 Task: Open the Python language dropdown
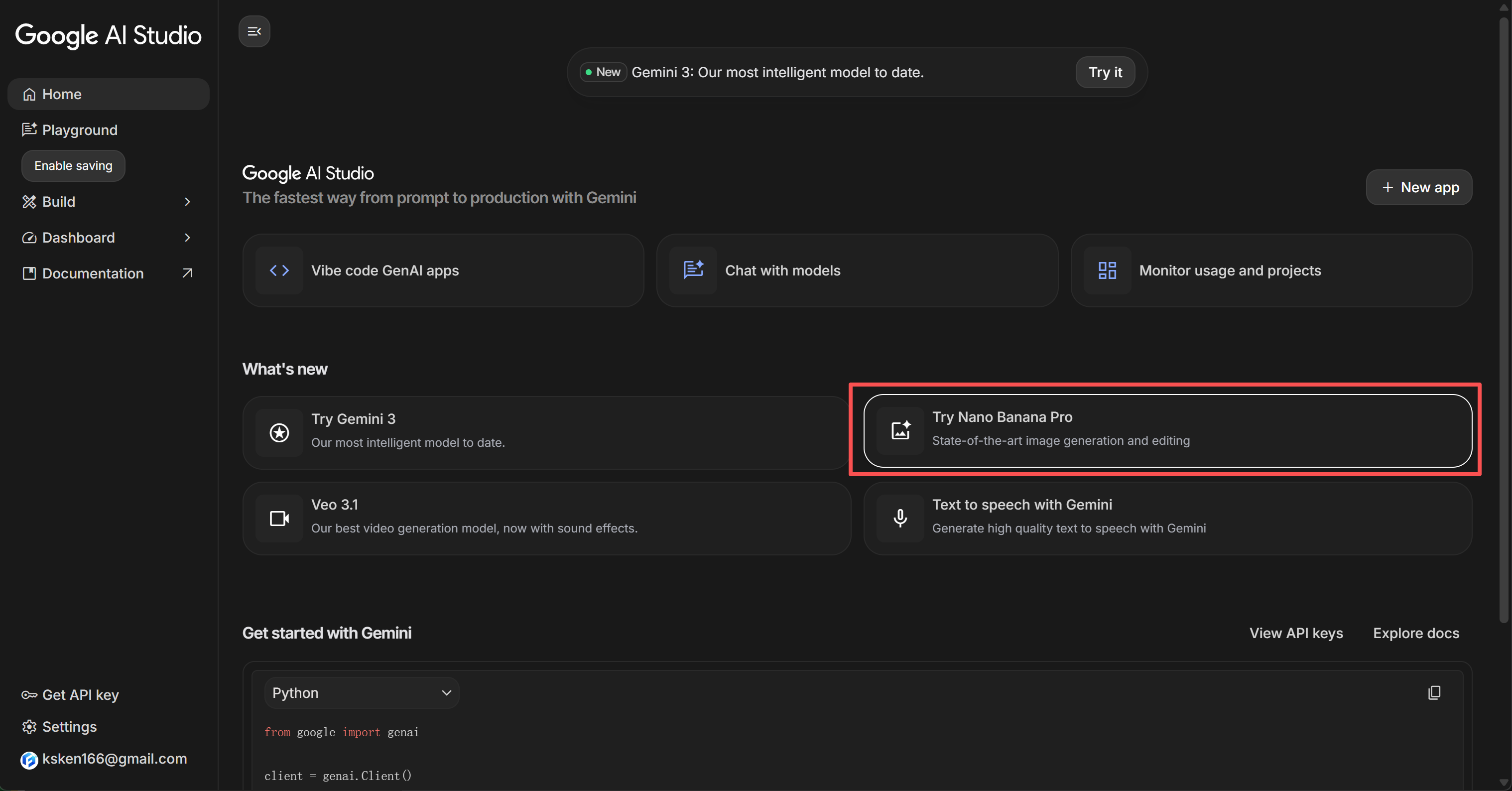362,693
